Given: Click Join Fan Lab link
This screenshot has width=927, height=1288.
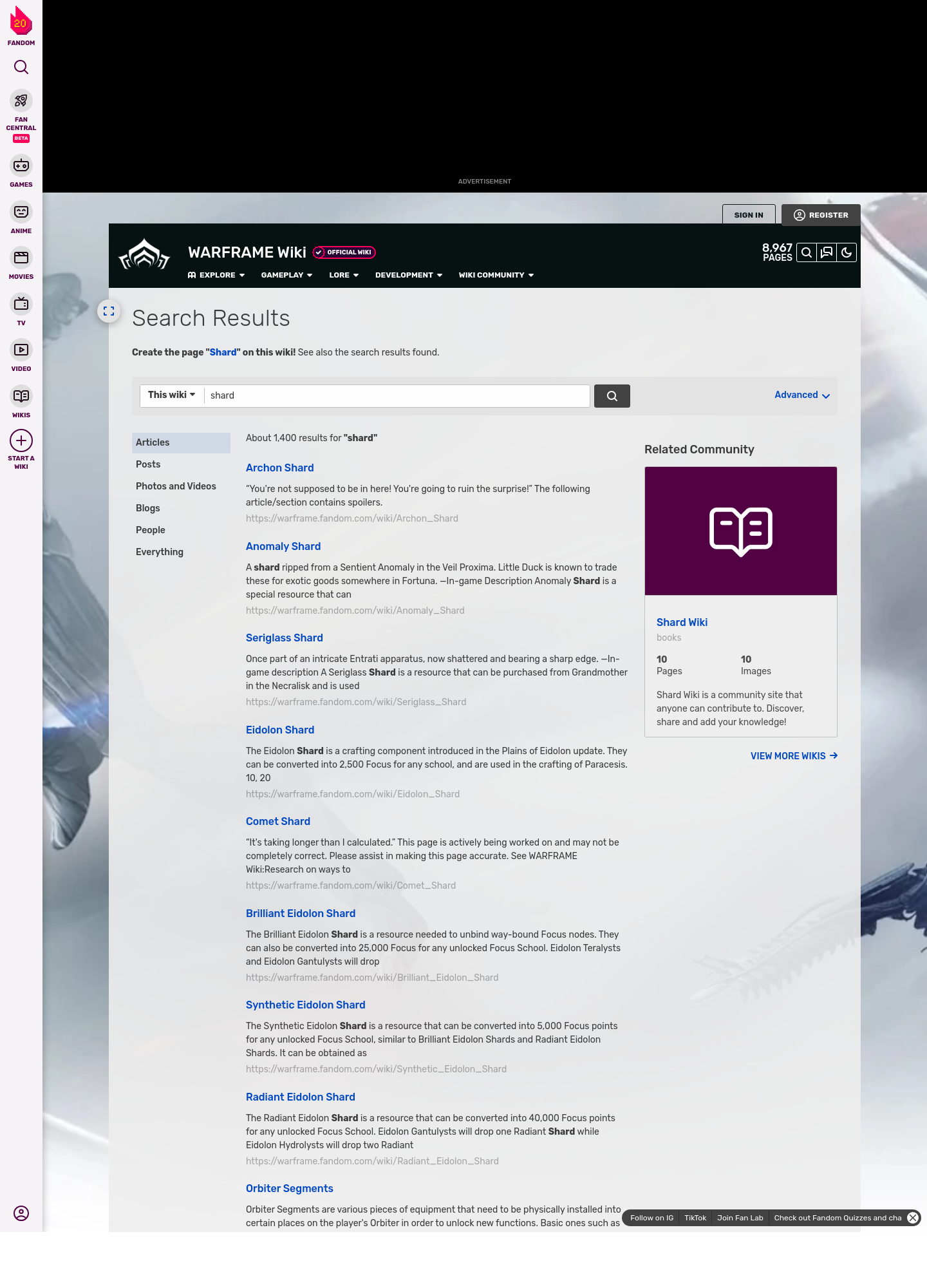Looking at the screenshot, I should click(x=740, y=1218).
